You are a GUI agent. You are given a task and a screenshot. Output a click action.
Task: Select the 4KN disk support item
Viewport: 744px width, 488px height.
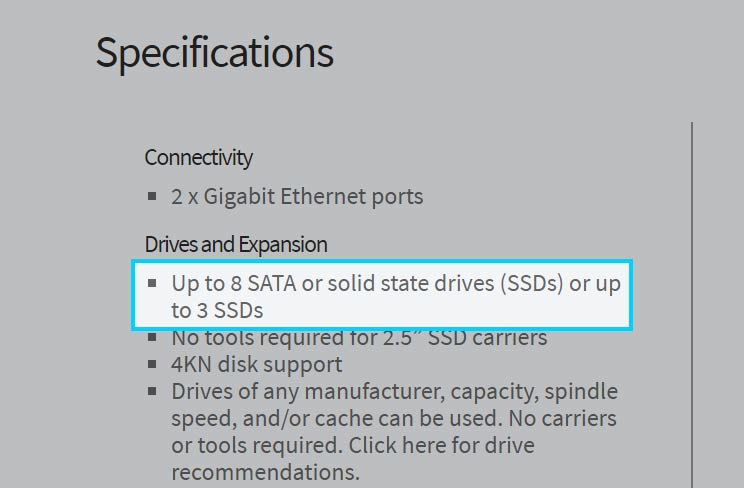coord(256,365)
